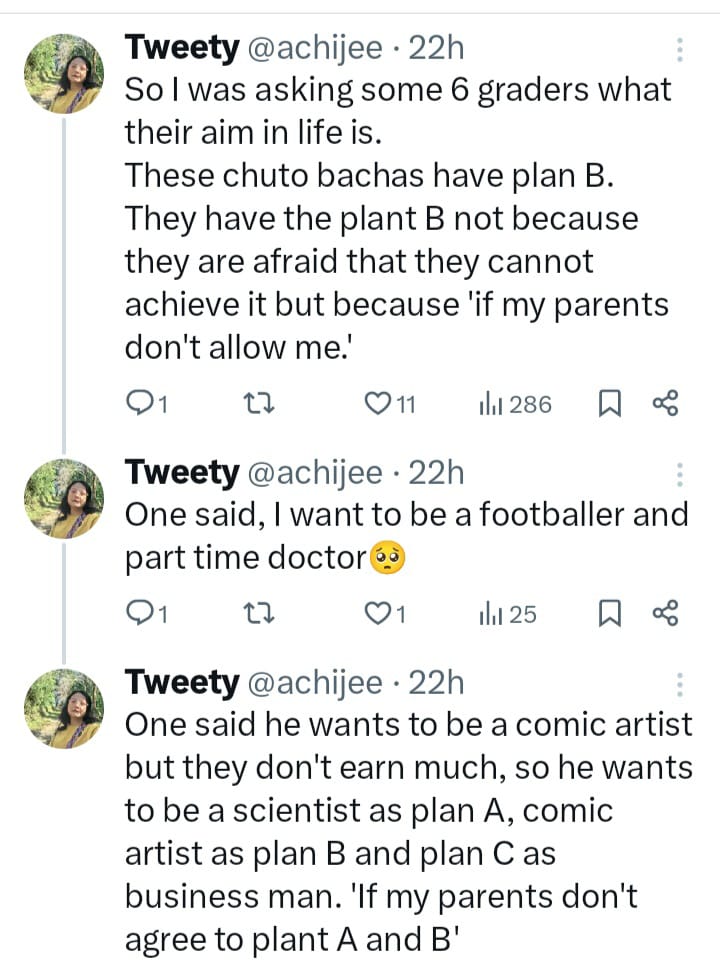Click Tweety's avatar on the first tweet
720x965 pixels.
click(x=64, y=73)
